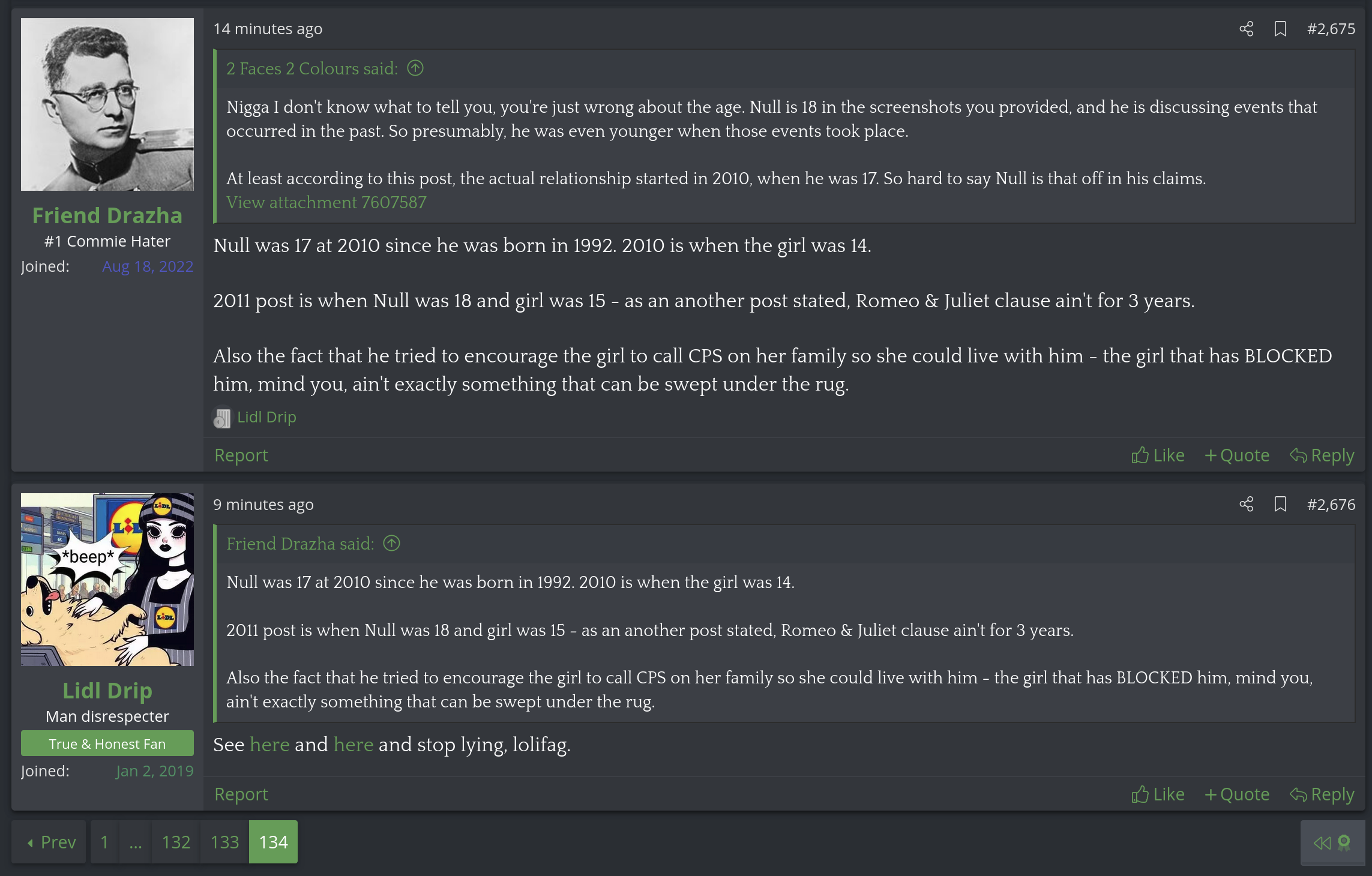Expand the page ellipsis selector
Image resolution: width=1372 pixels, height=876 pixels.
tap(136, 842)
